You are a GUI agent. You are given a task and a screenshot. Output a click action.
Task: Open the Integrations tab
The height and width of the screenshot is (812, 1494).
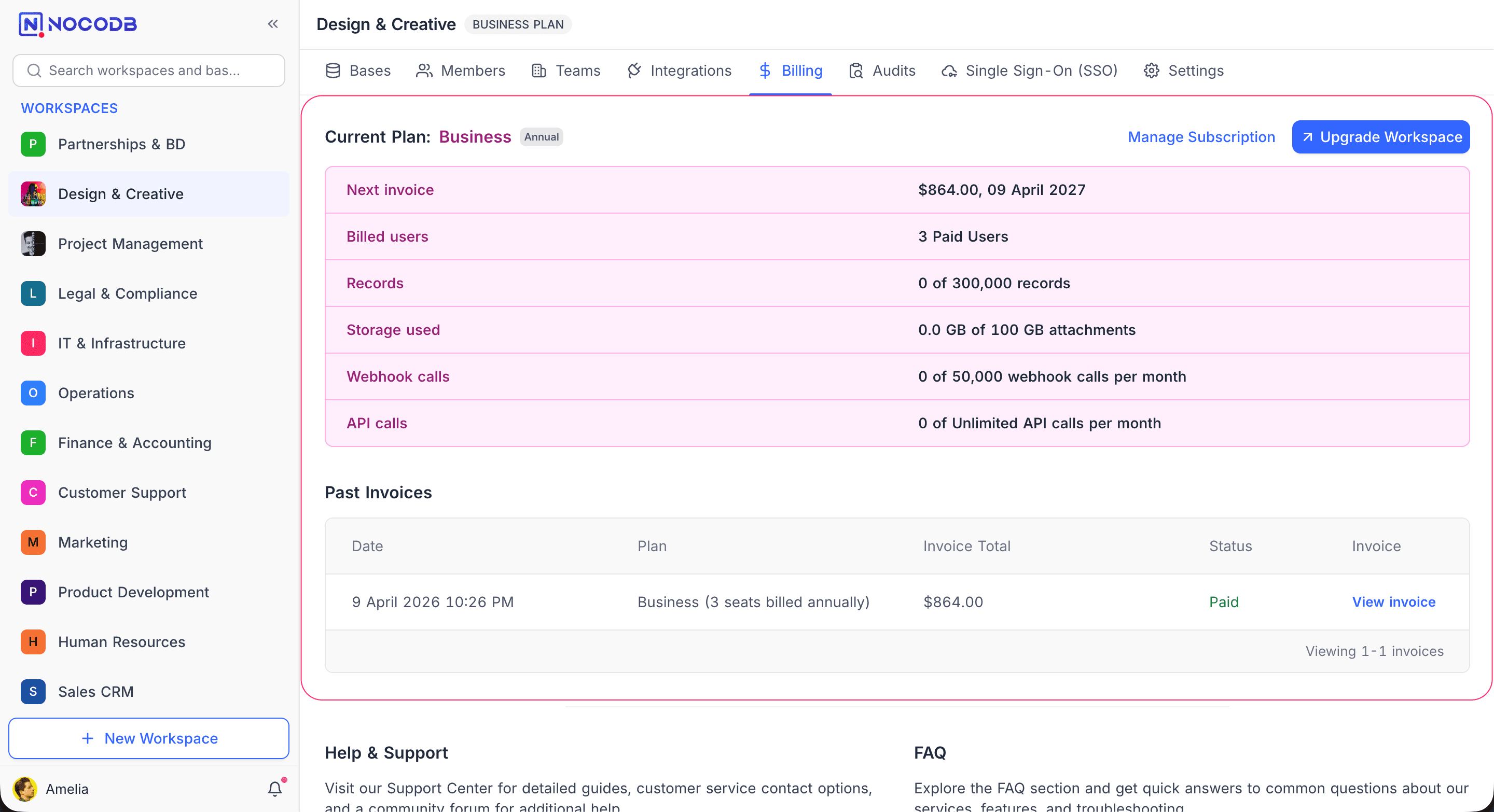679,71
